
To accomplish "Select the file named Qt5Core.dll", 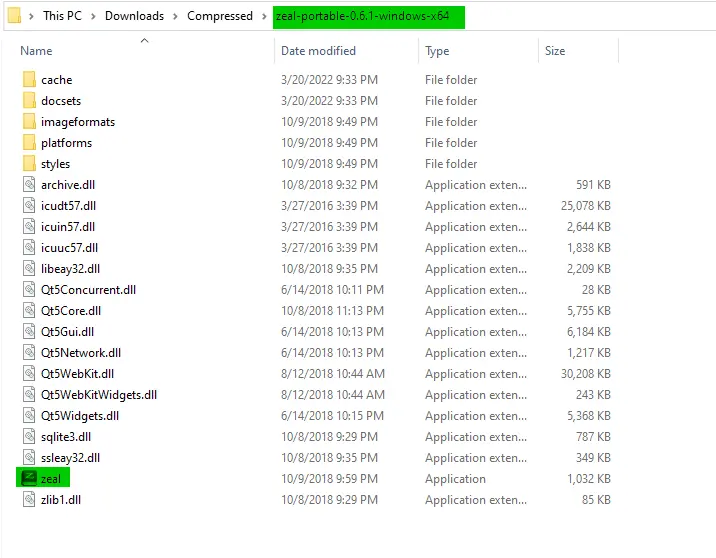I will point(71,311).
